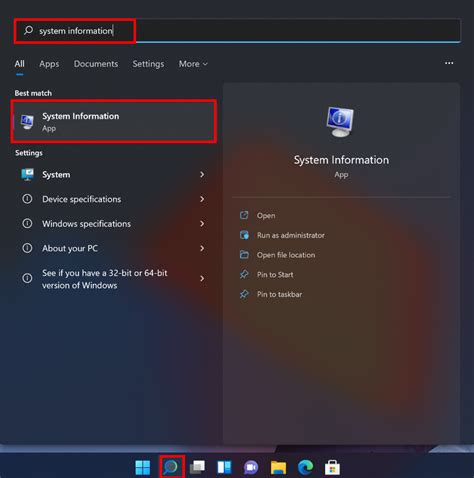
Task: Open '32-bit or 64-bit version' result
Action: (113, 279)
